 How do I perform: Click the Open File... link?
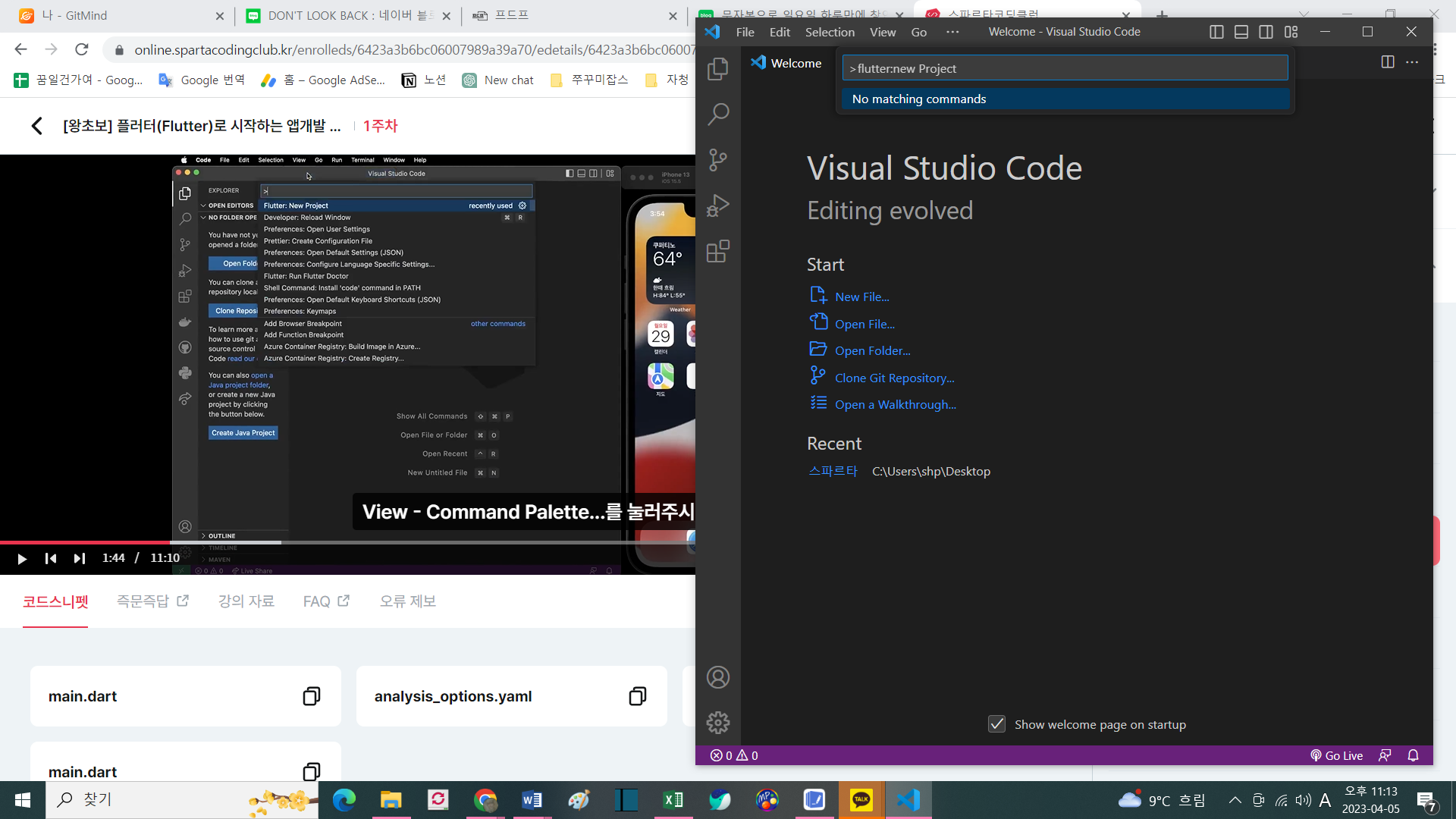click(864, 324)
